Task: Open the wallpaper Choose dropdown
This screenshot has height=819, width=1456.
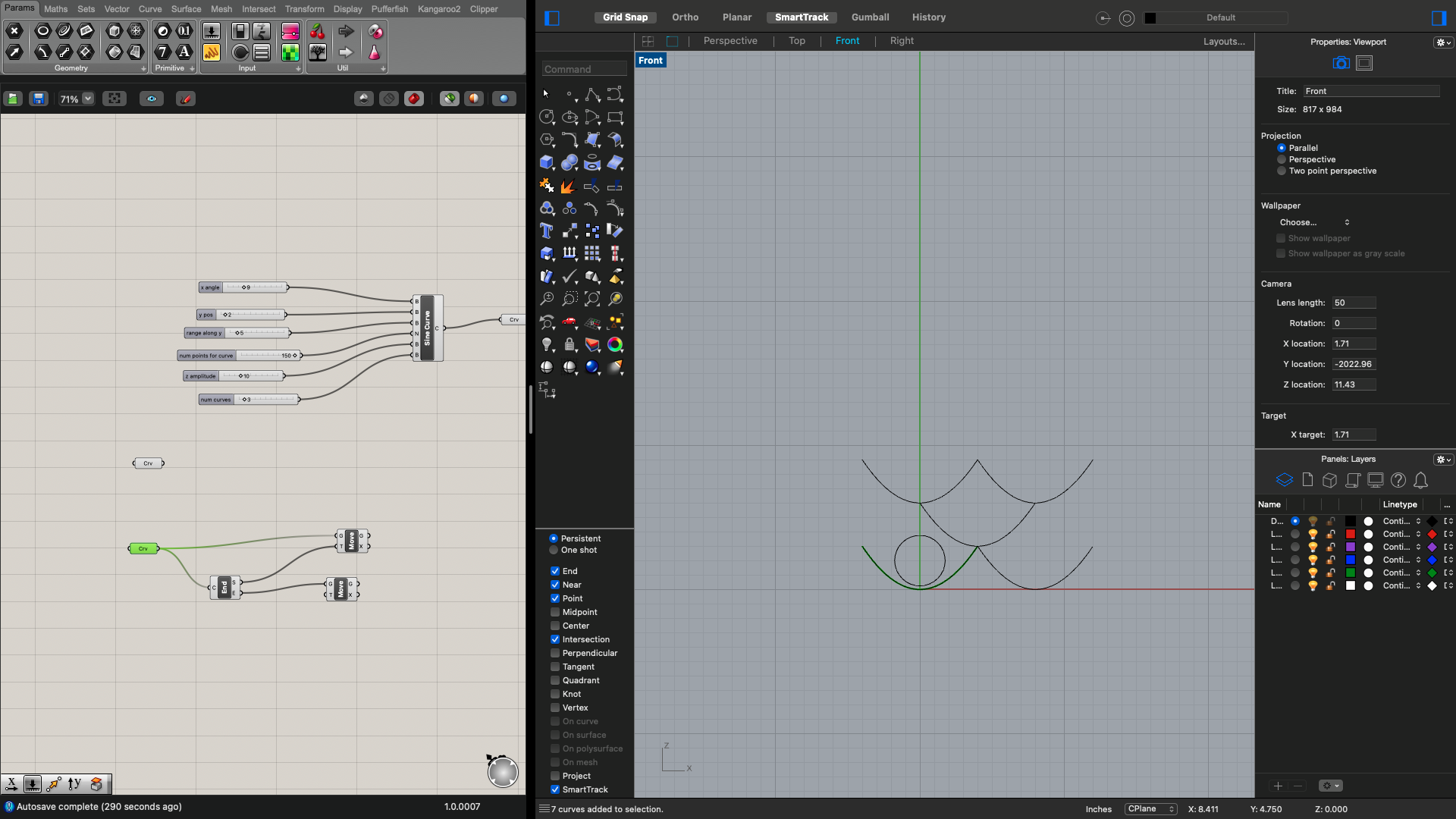Action: coord(1313,222)
